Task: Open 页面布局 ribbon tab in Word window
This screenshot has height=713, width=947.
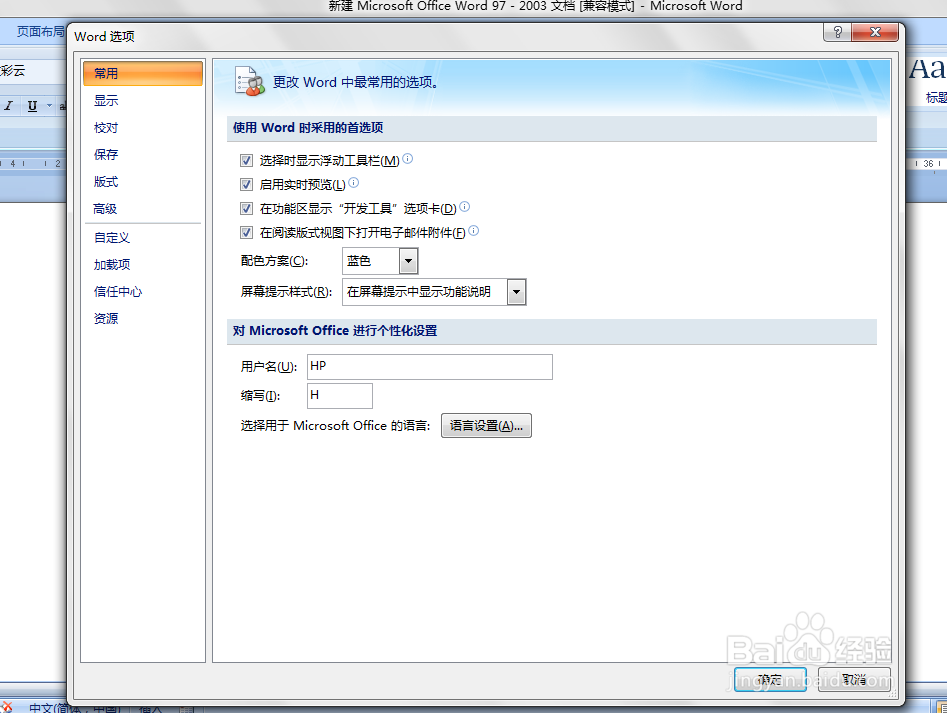Action: 40,31
